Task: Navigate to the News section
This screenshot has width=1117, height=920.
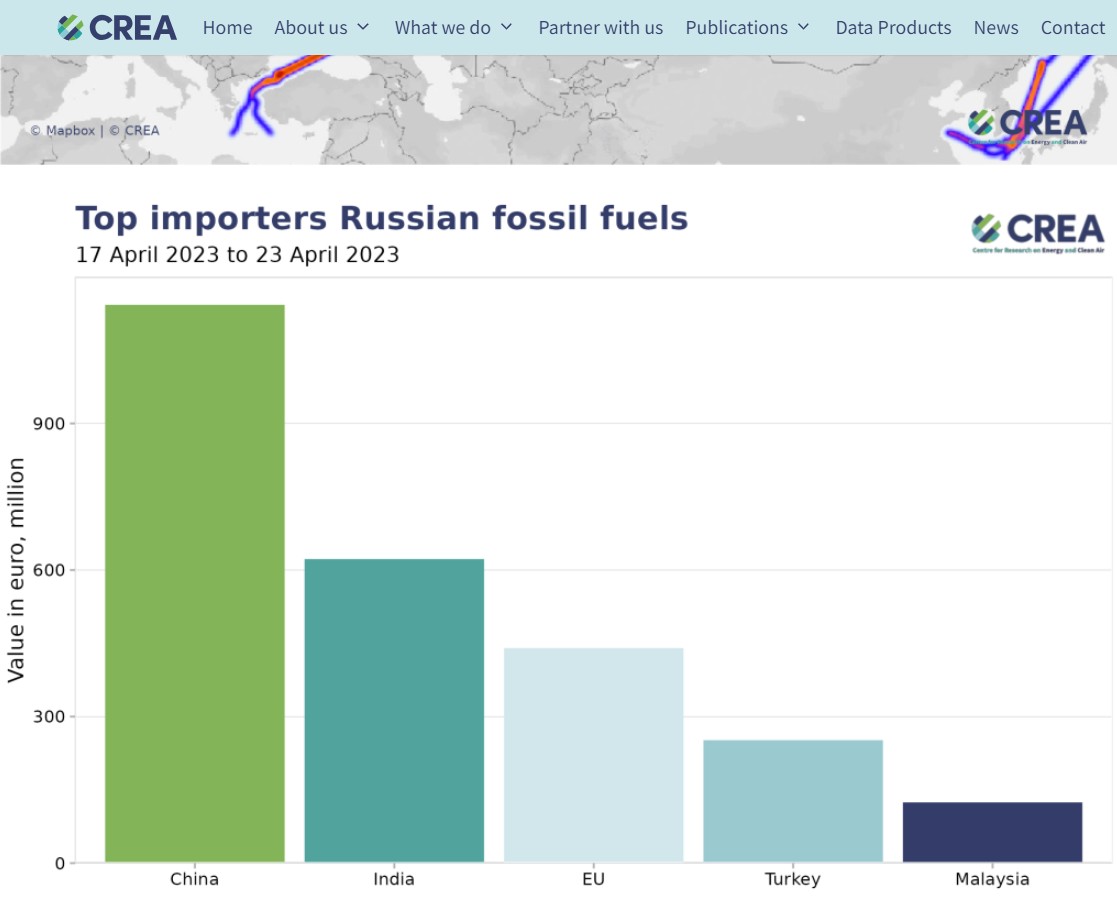Action: click(x=995, y=28)
